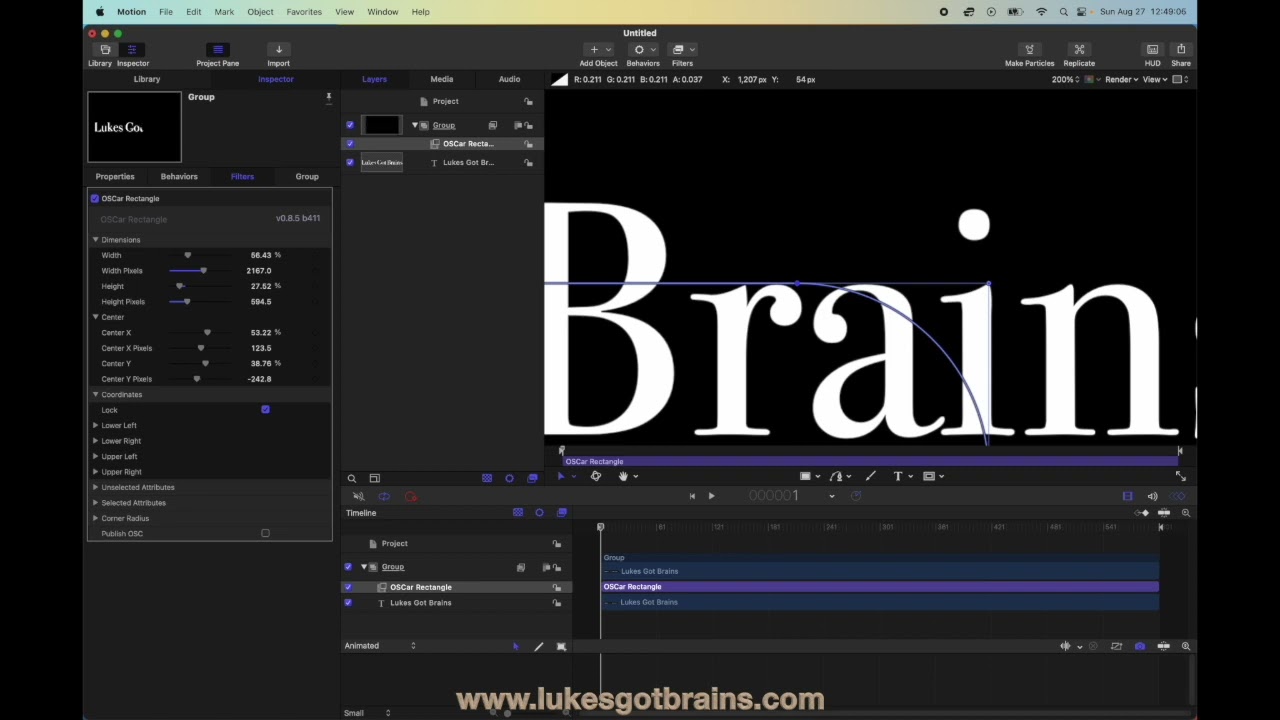
Task: Switch to the Media tab
Action: point(441,79)
